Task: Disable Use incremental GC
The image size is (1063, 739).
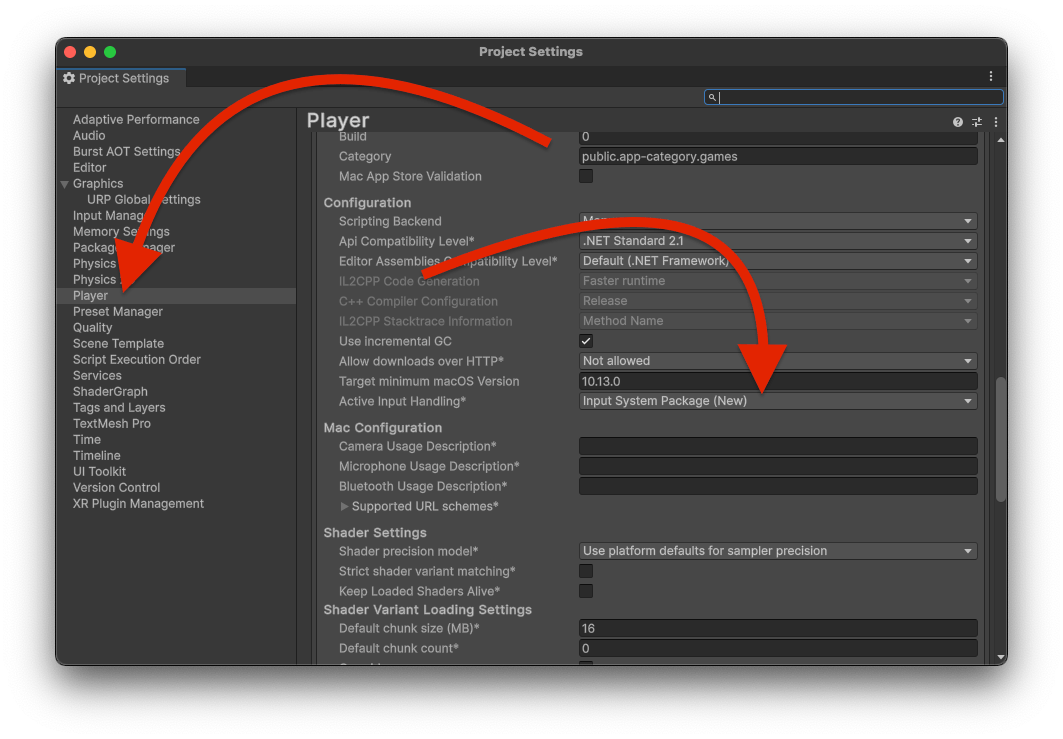Action: tap(584, 340)
